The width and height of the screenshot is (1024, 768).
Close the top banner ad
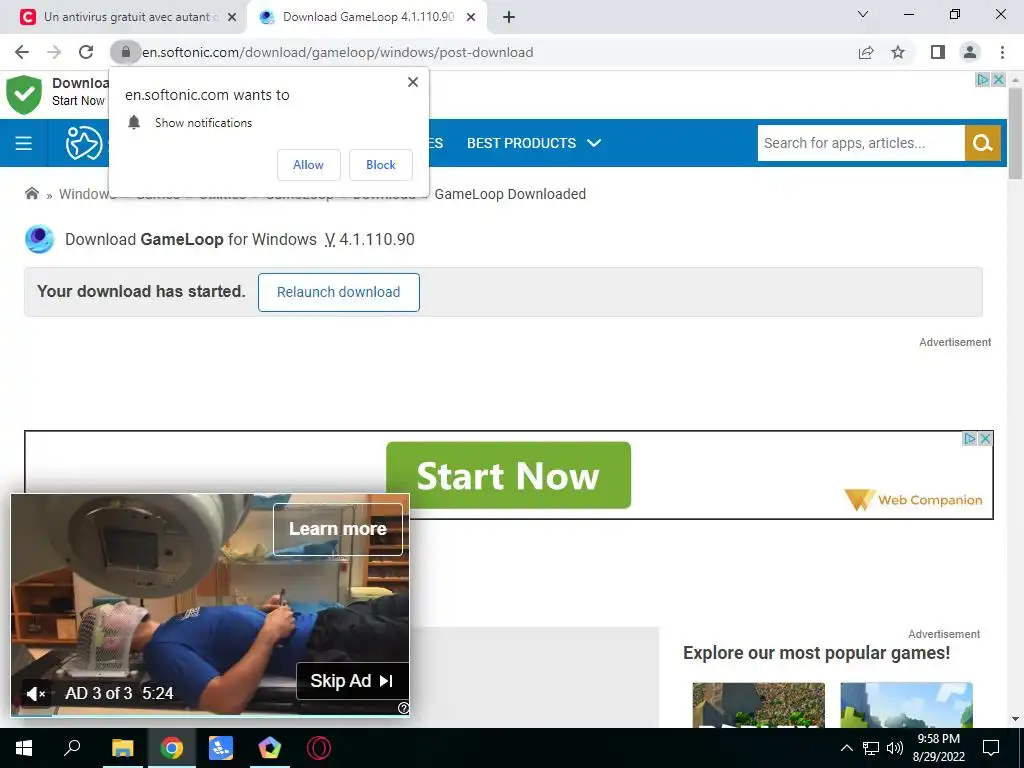click(999, 80)
